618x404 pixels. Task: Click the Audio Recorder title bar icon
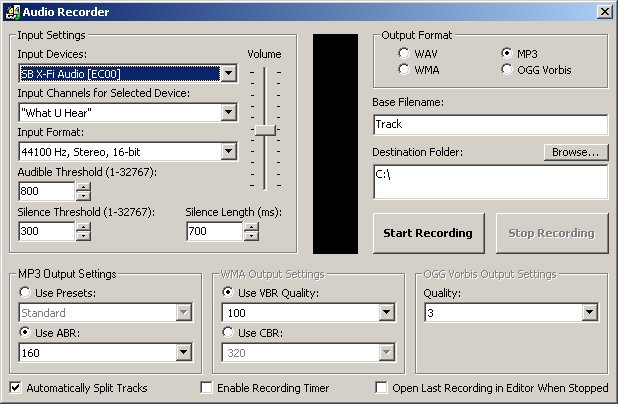pos(11,12)
